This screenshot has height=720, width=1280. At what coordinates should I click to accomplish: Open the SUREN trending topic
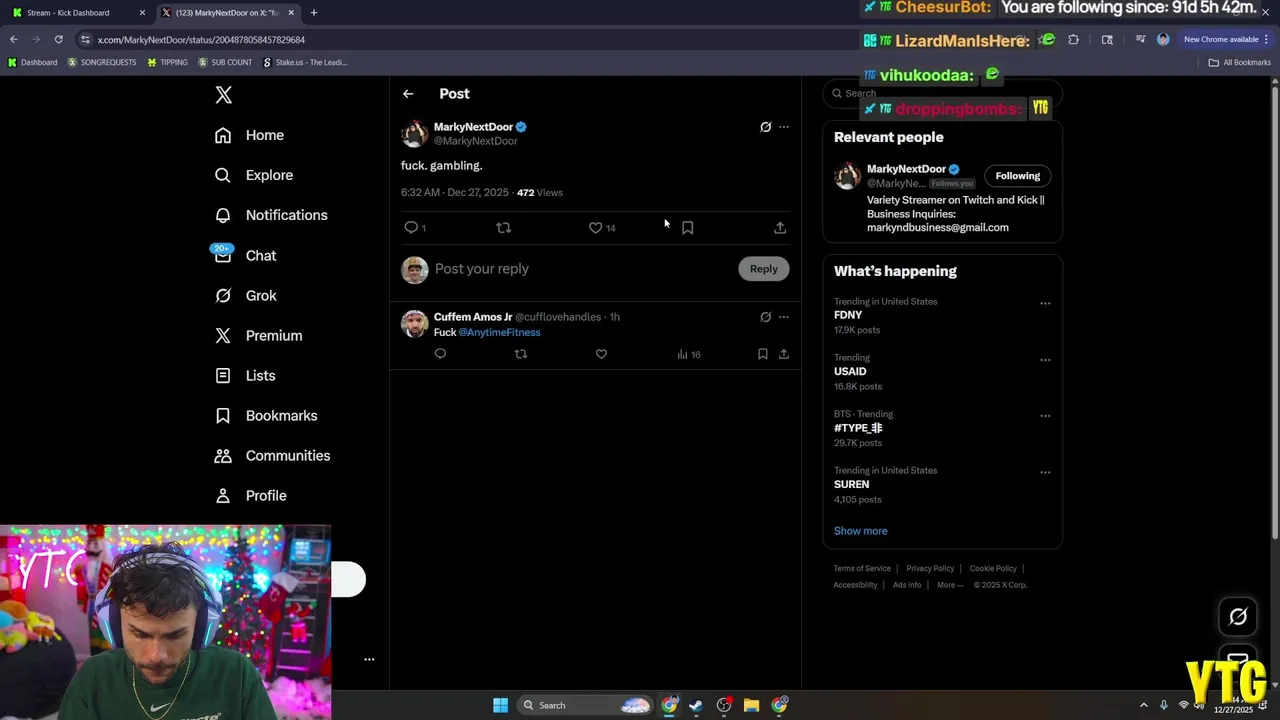pos(852,484)
